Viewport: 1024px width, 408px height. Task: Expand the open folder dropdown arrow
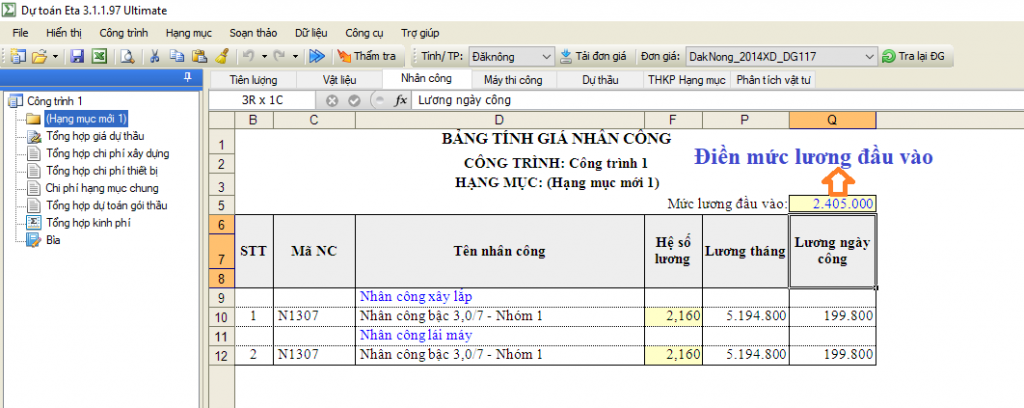click(x=55, y=57)
